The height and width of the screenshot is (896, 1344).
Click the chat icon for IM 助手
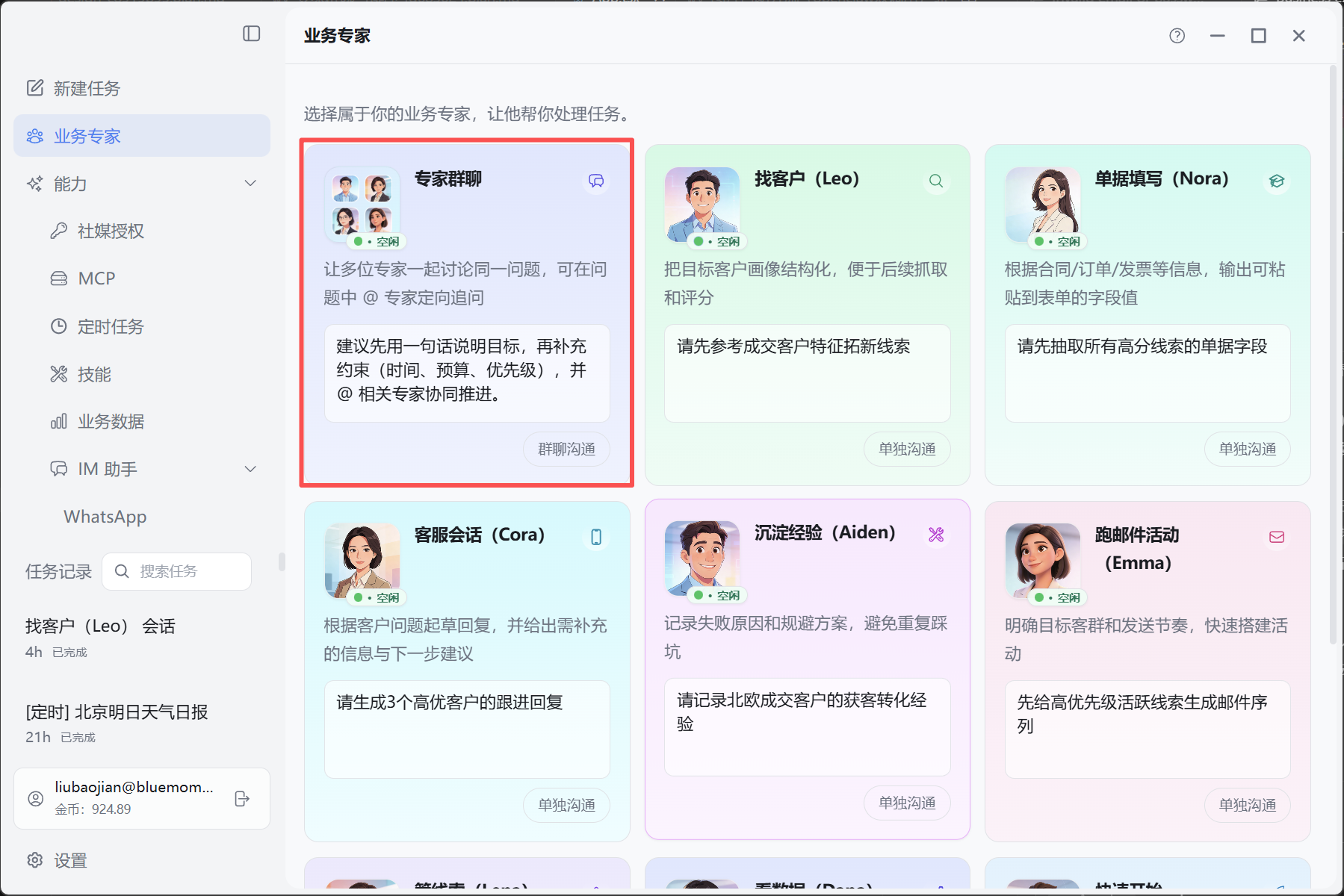pyautogui.click(x=59, y=469)
